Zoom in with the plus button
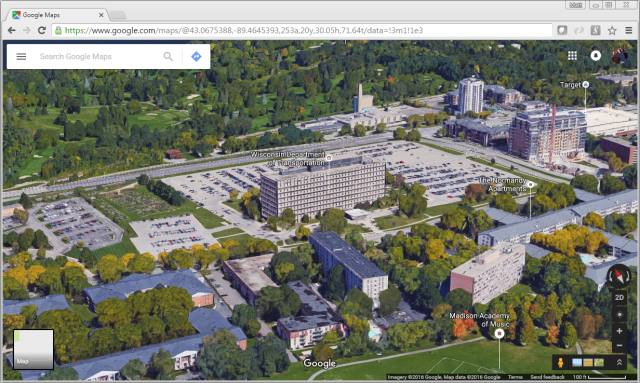Screen dimensions: 640x383 click(x=619, y=331)
